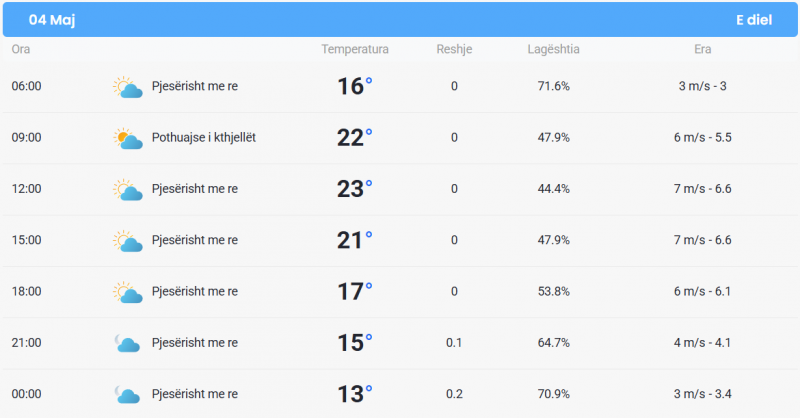The height and width of the screenshot is (418, 800).
Task: Click the 21:00 moon and cloud icon
Action: (127, 343)
